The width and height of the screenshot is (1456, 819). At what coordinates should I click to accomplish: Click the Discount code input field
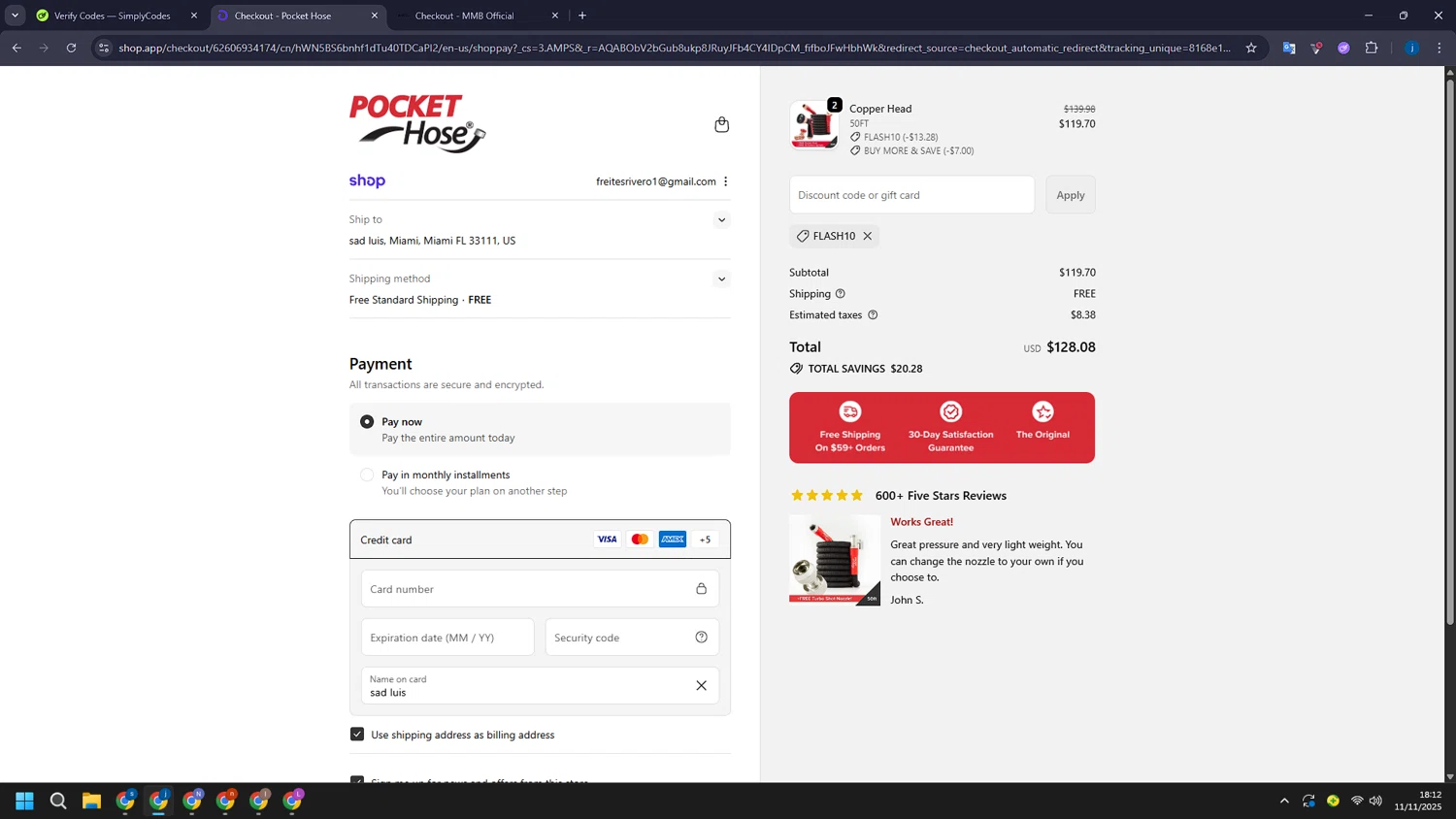click(x=911, y=195)
